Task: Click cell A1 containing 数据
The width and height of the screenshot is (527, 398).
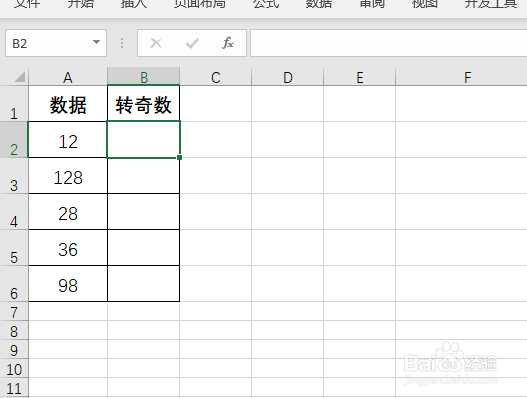Action: tap(68, 104)
